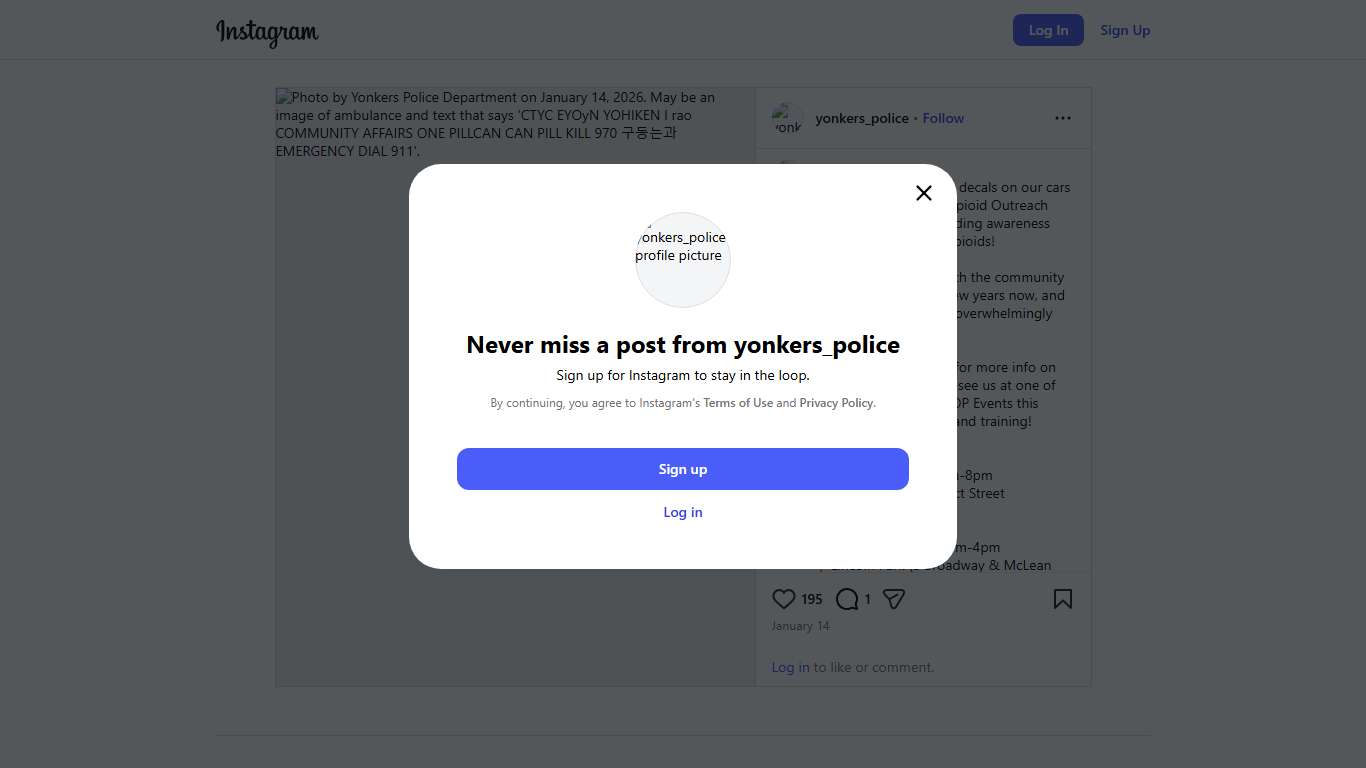The image size is (1366, 768).
Task: Open Terms of Use link
Action: point(738,403)
